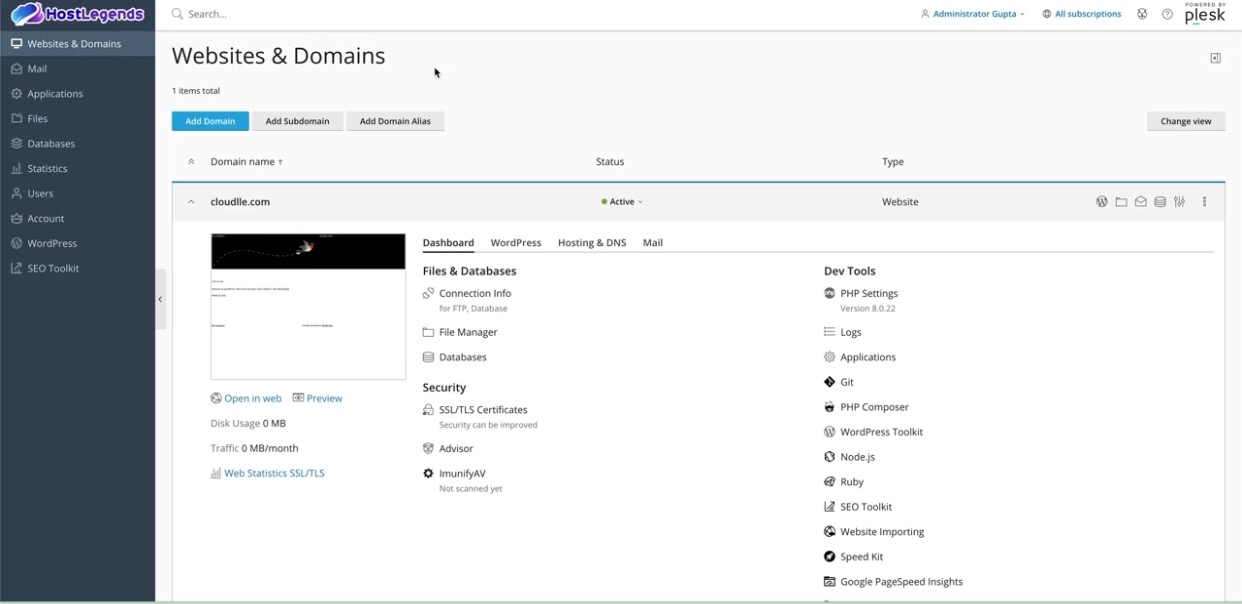
Task: Click the Change view button
Action: pyautogui.click(x=1186, y=121)
